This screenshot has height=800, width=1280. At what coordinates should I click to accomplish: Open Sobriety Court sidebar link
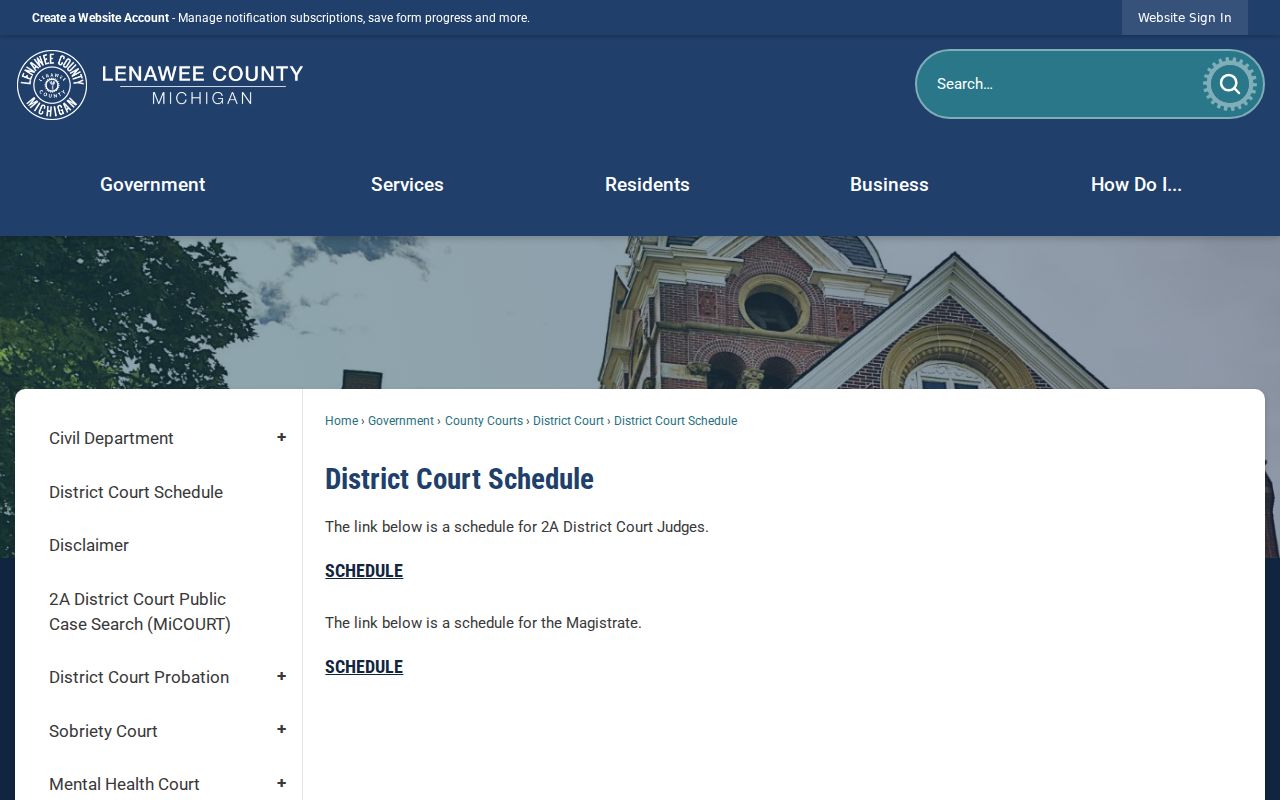103,731
